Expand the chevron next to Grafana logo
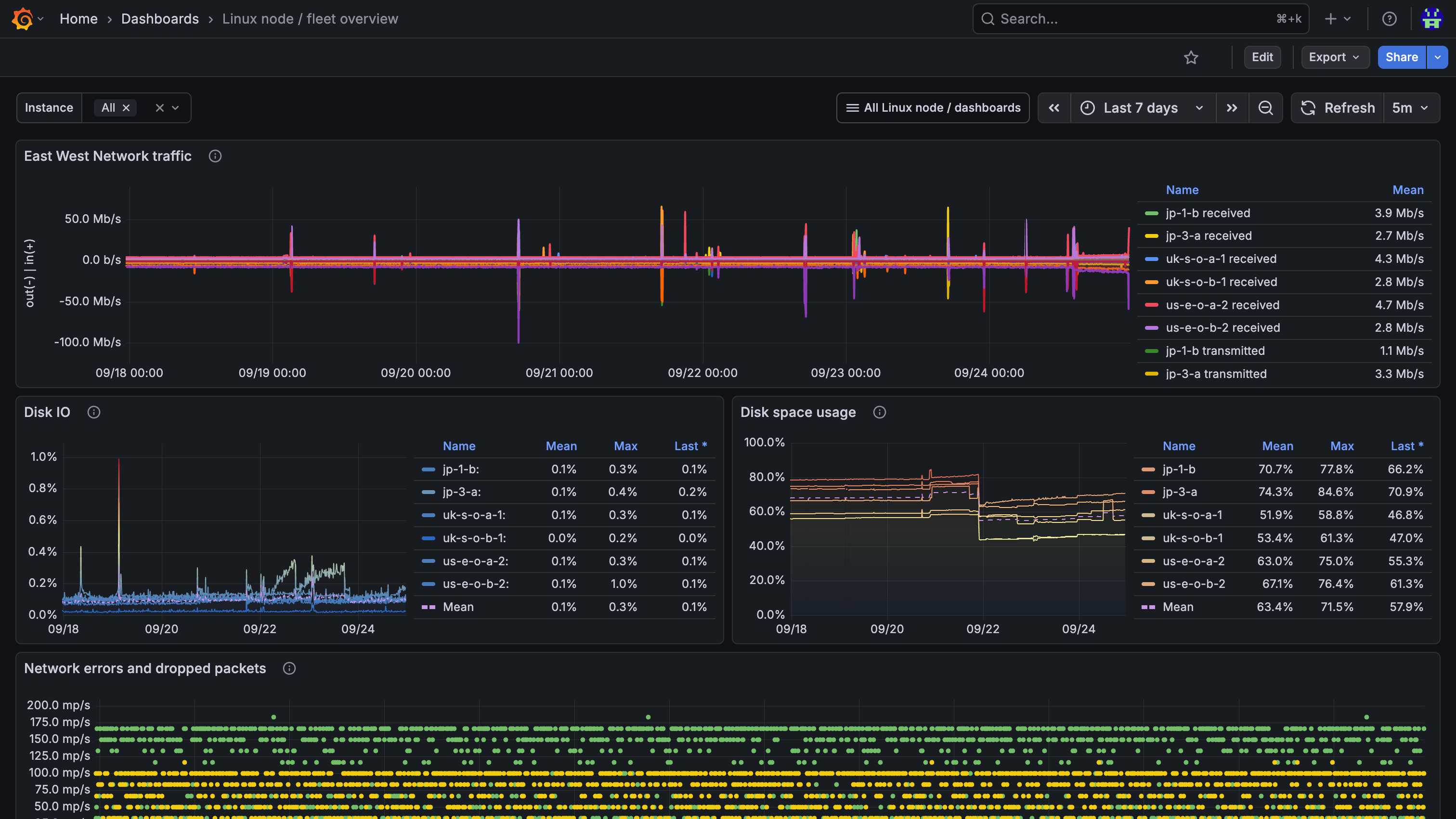1456x819 pixels. pos(41,19)
